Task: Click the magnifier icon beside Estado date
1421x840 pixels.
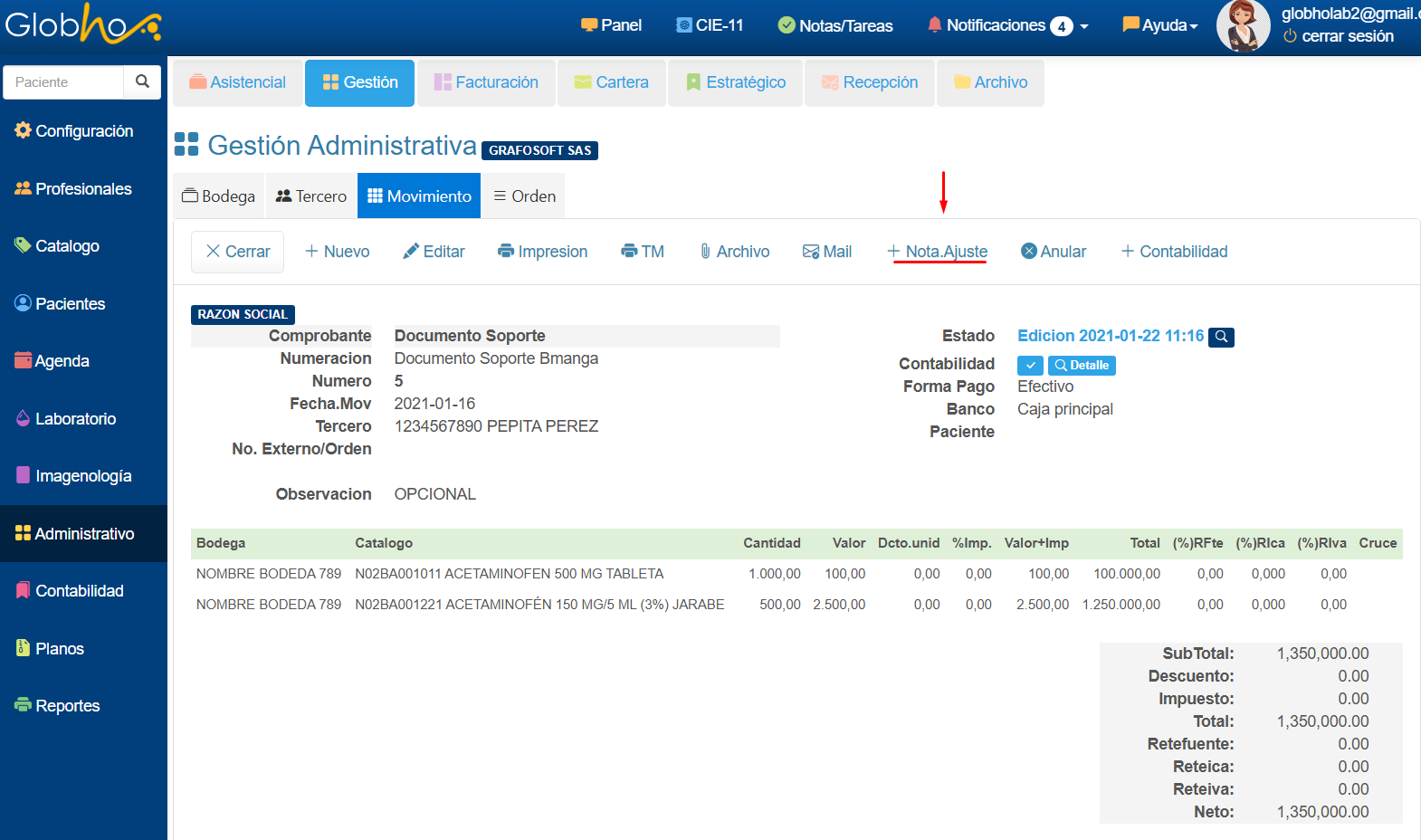Action: click(x=1221, y=337)
